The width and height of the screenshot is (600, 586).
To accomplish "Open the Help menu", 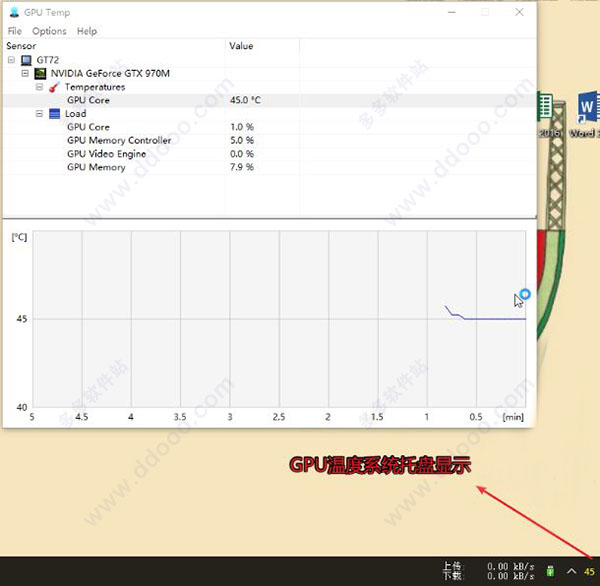I will pyautogui.click(x=87, y=31).
